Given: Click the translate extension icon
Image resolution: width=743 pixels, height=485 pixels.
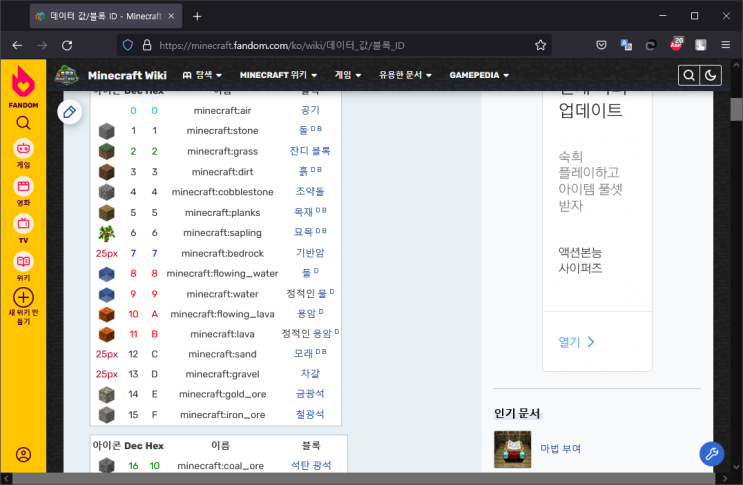Looking at the screenshot, I should click(626, 45).
